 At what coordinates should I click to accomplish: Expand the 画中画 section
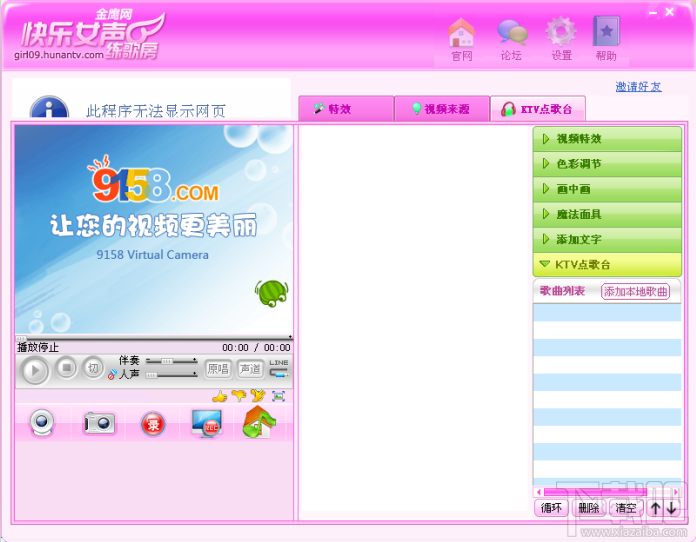point(607,190)
